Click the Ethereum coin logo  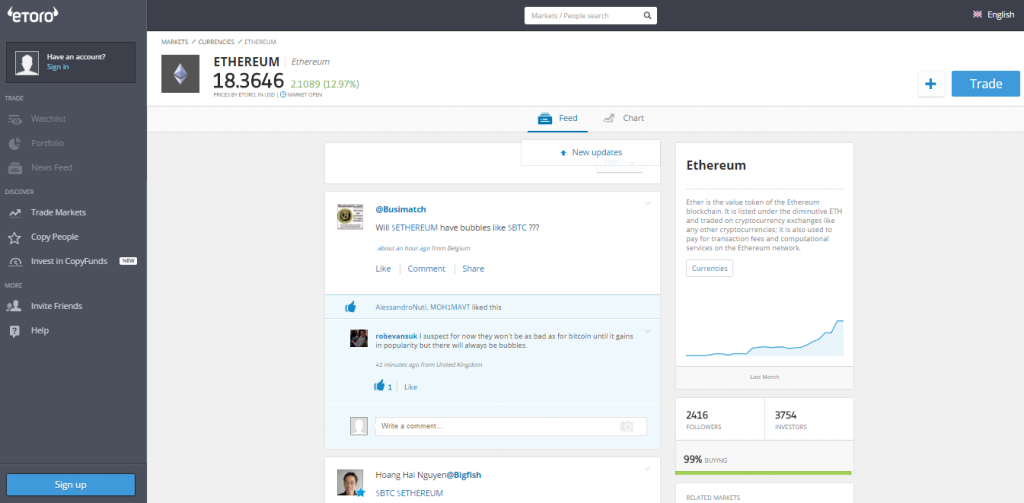point(181,74)
